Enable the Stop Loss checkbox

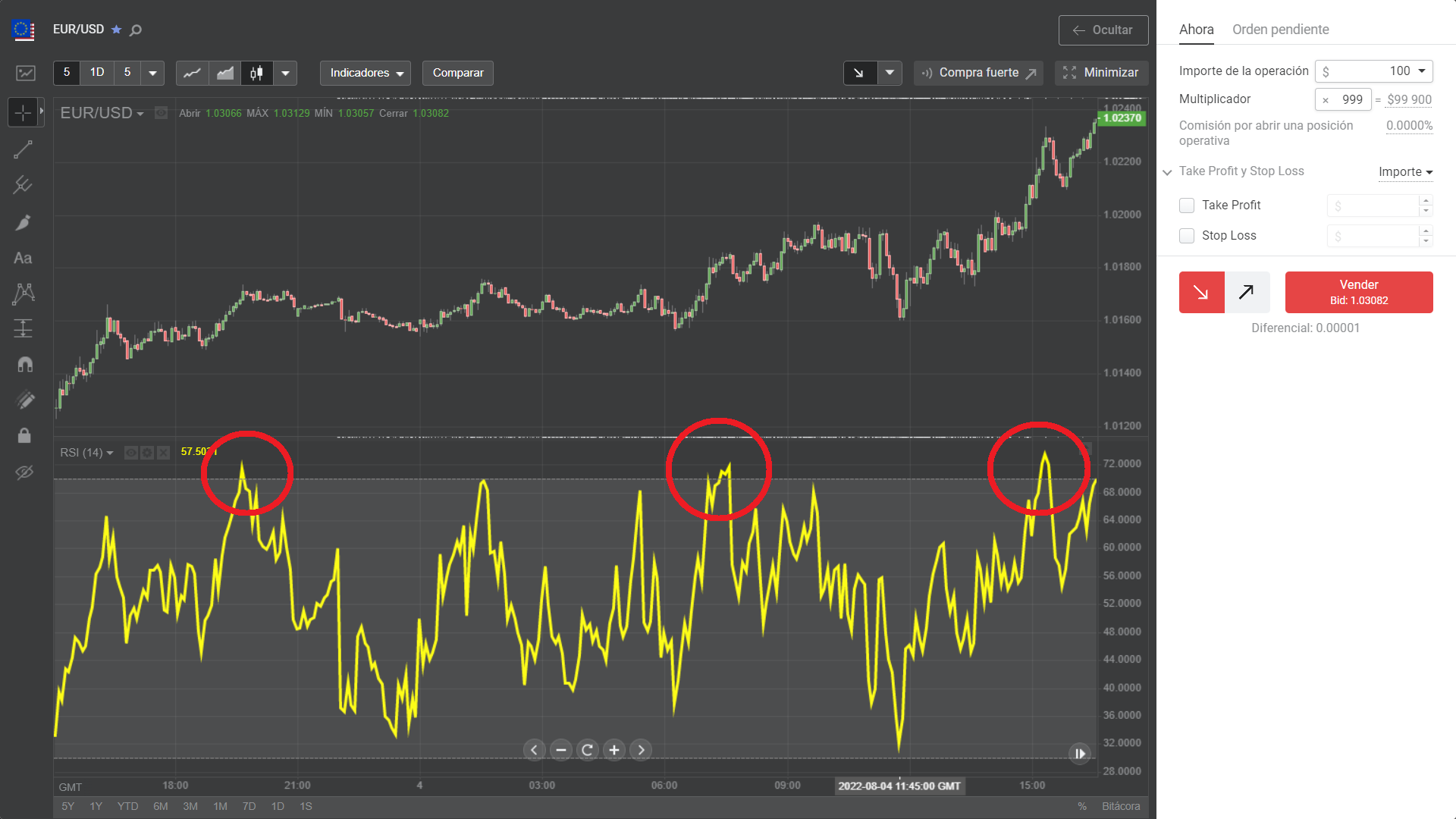click(x=1187, y=236)
